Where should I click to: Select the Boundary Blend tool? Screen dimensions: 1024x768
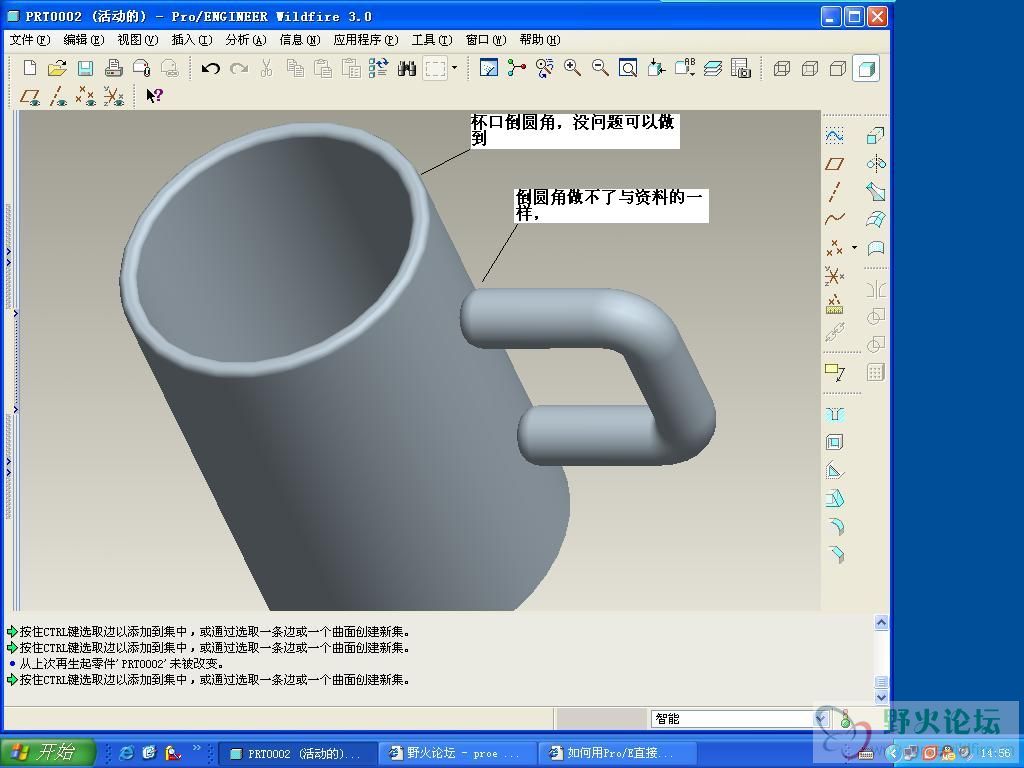(876, 219)
